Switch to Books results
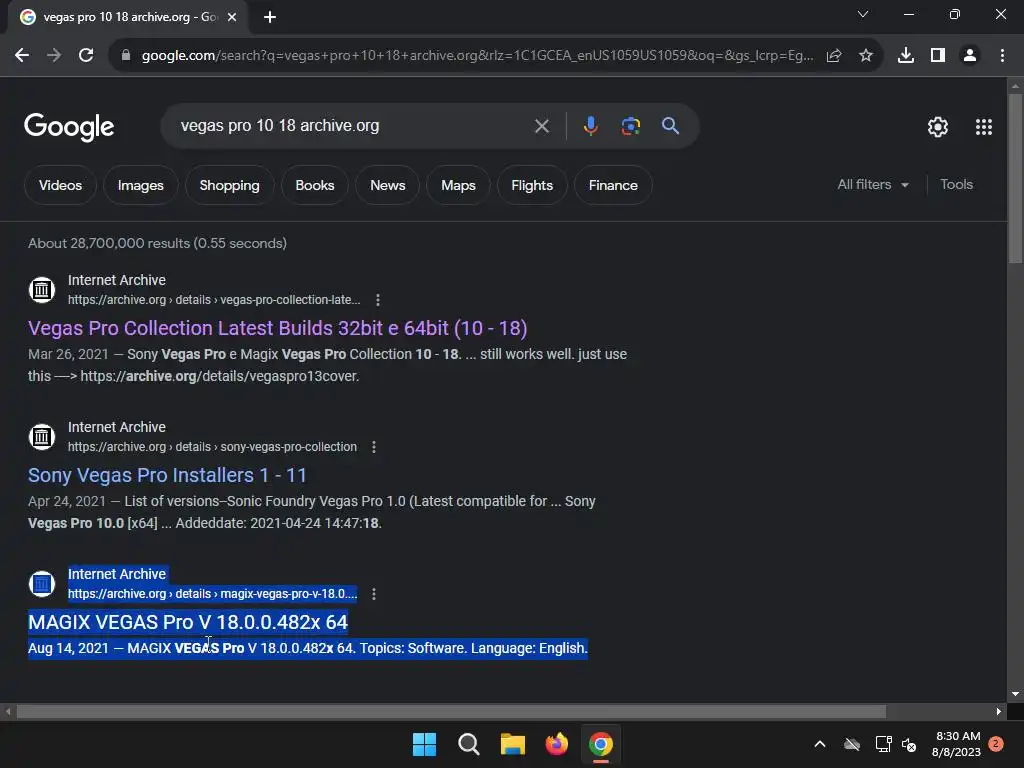 click(315, 185)
